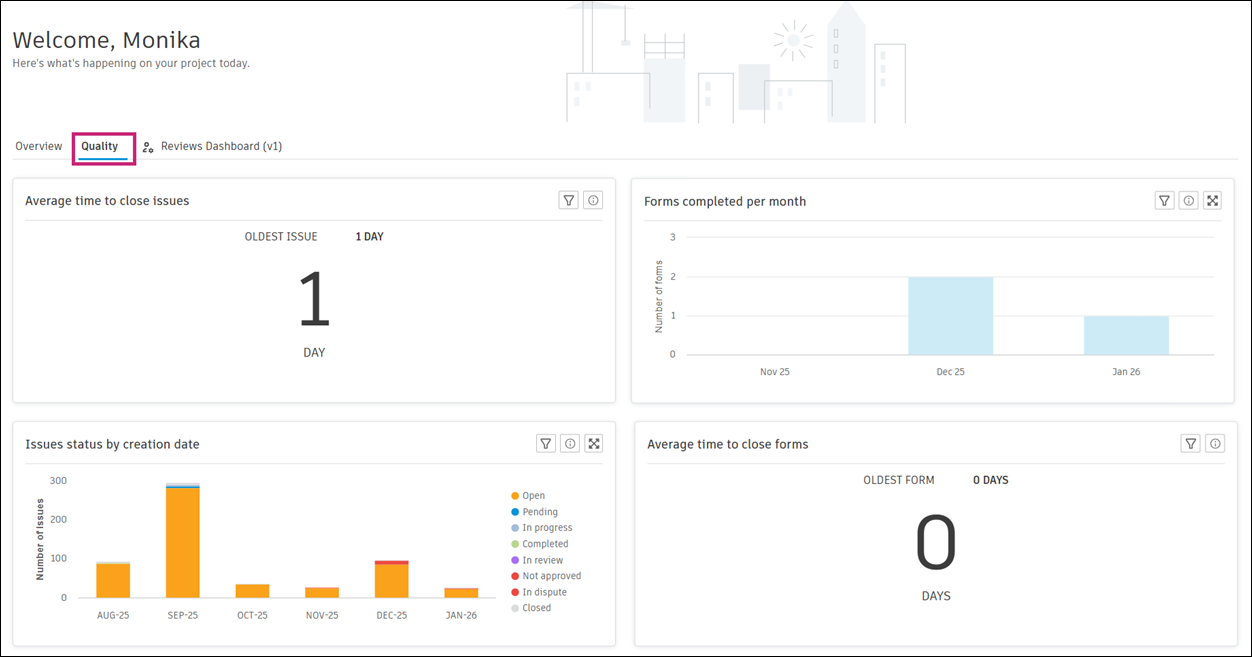The image size is (1252, 657).
Task: Click the '0 DAYS' oldest form value
Action: tap(991, 480)
